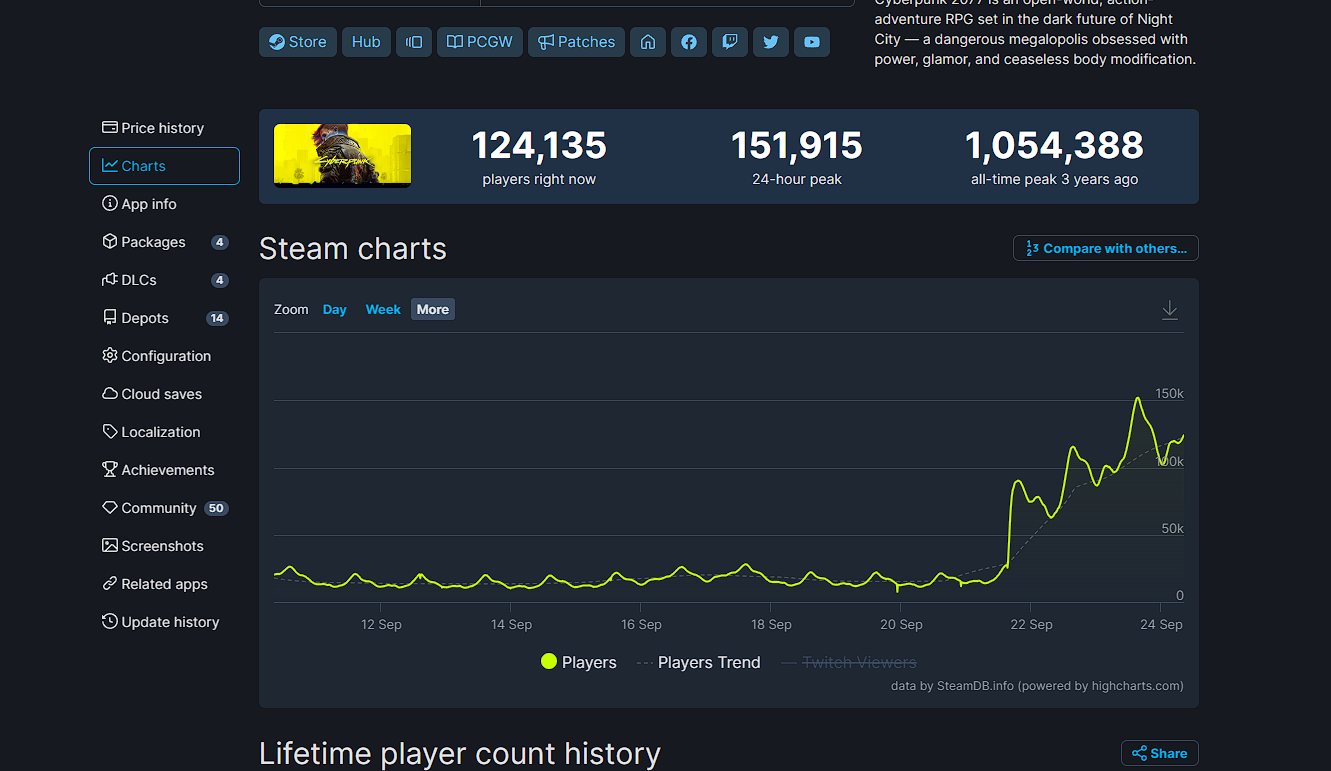Open Steam Store page button
This screenshot has height=771, width=1331.
tap(298, 42)
